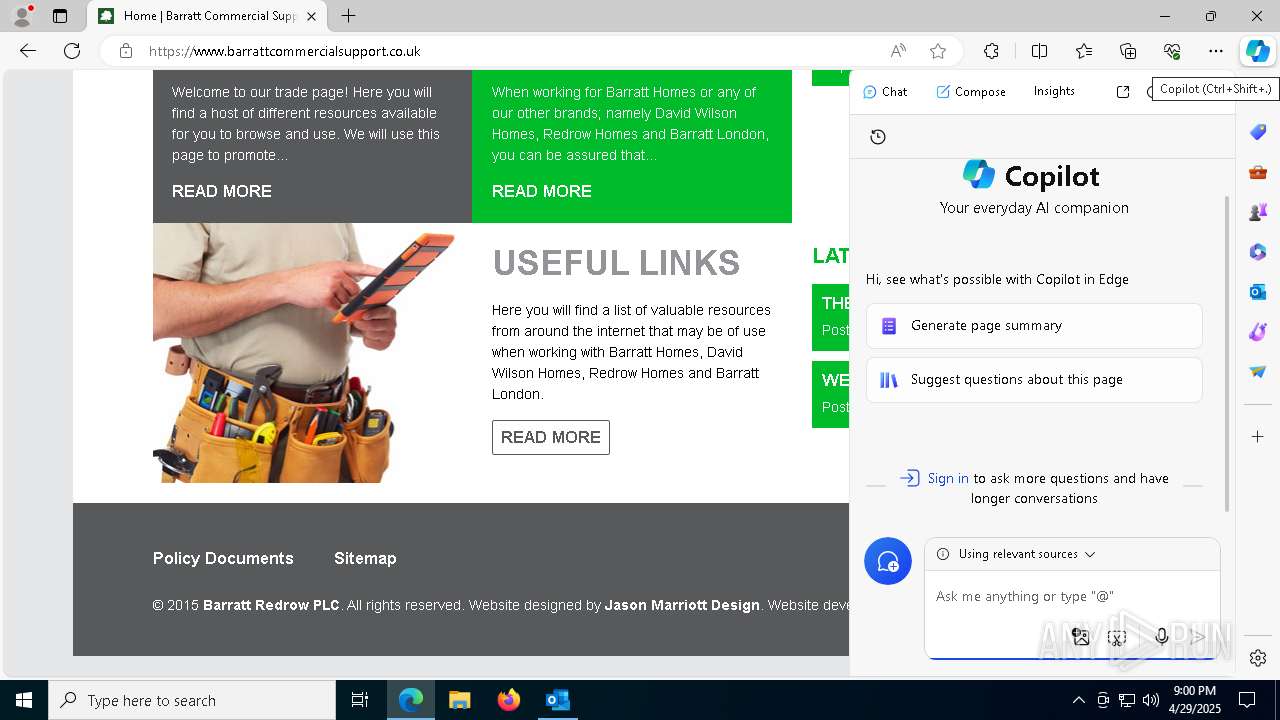Click the Jason Marriott Design link
1280x720 pixels.
point(682,605)
